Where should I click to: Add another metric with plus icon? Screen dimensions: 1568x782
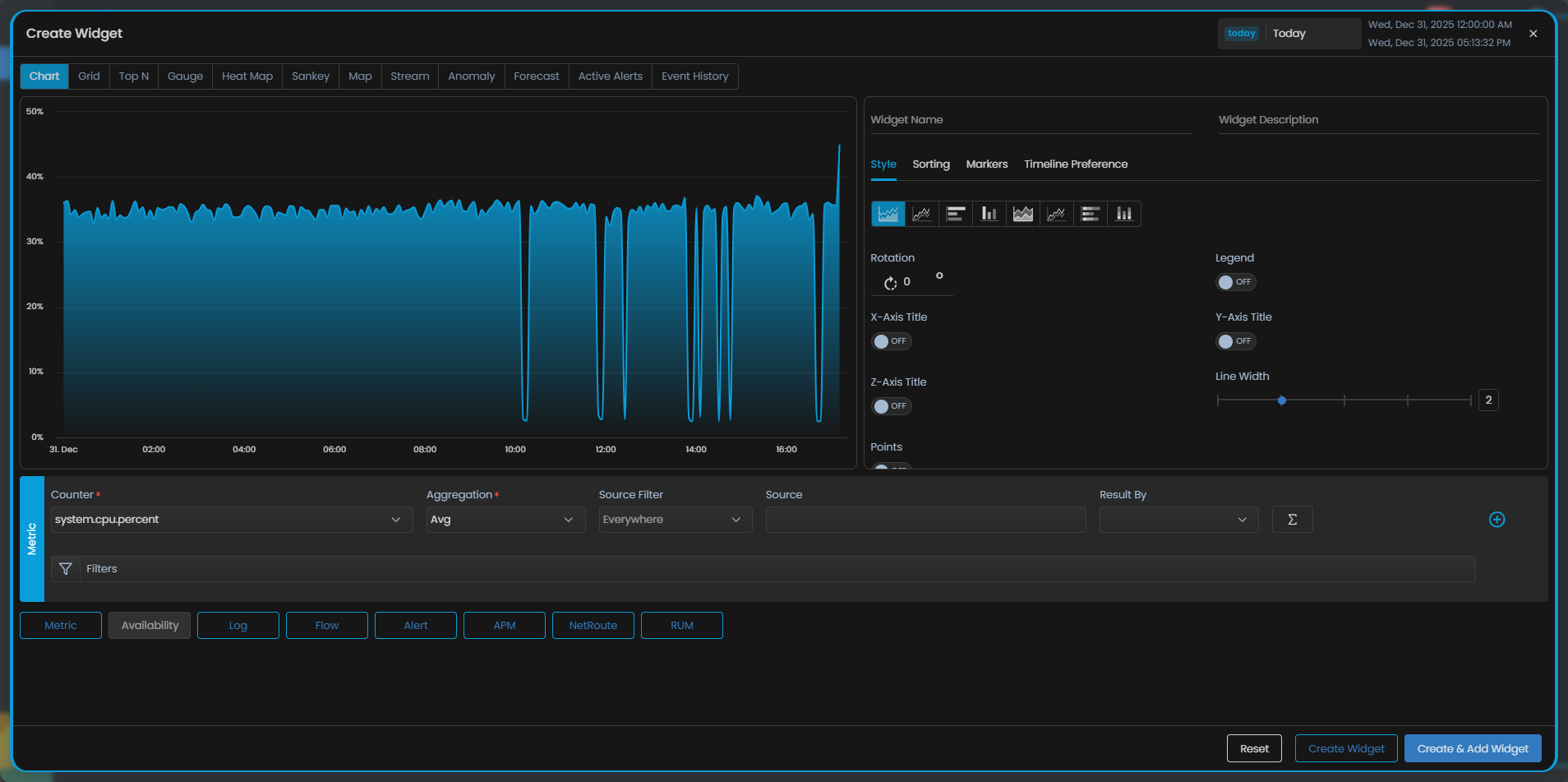point(1497,520)
